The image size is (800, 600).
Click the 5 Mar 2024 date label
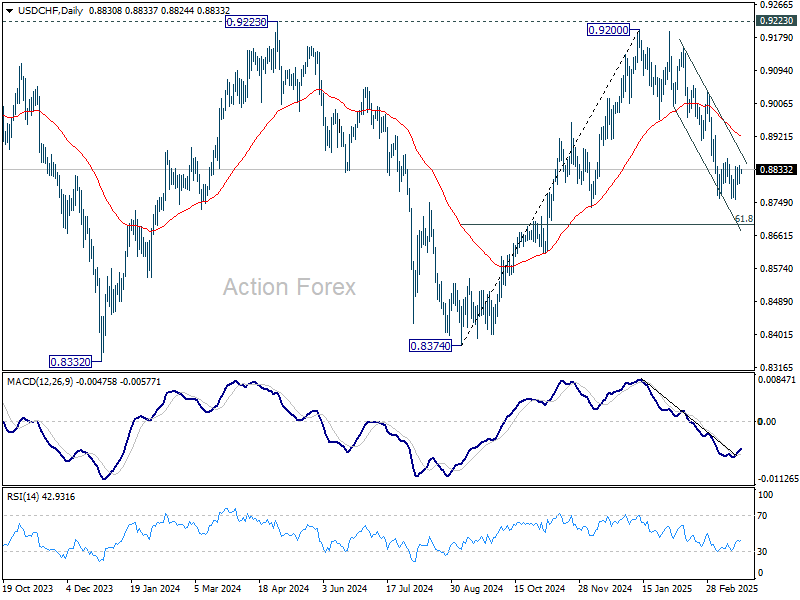click(218, 588)
